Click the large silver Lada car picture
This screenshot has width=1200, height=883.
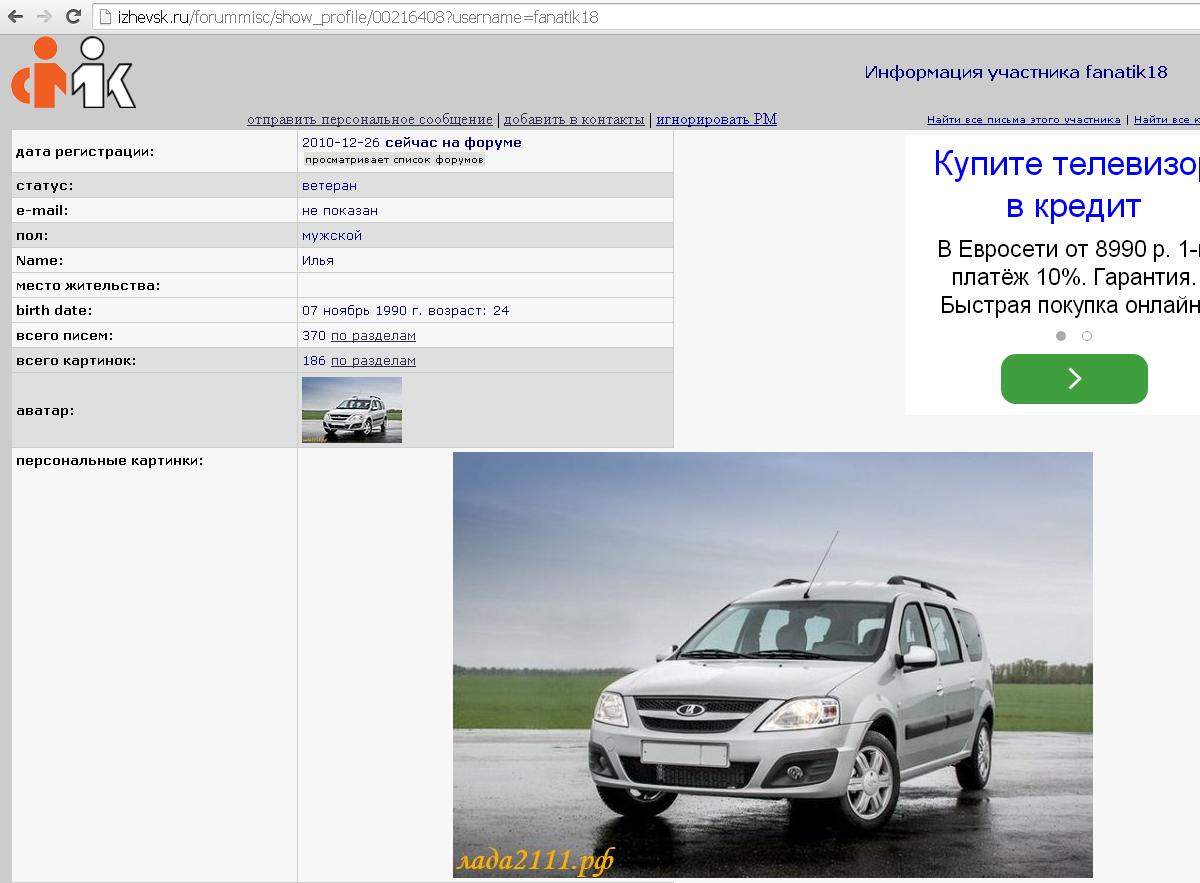[772, 664]
